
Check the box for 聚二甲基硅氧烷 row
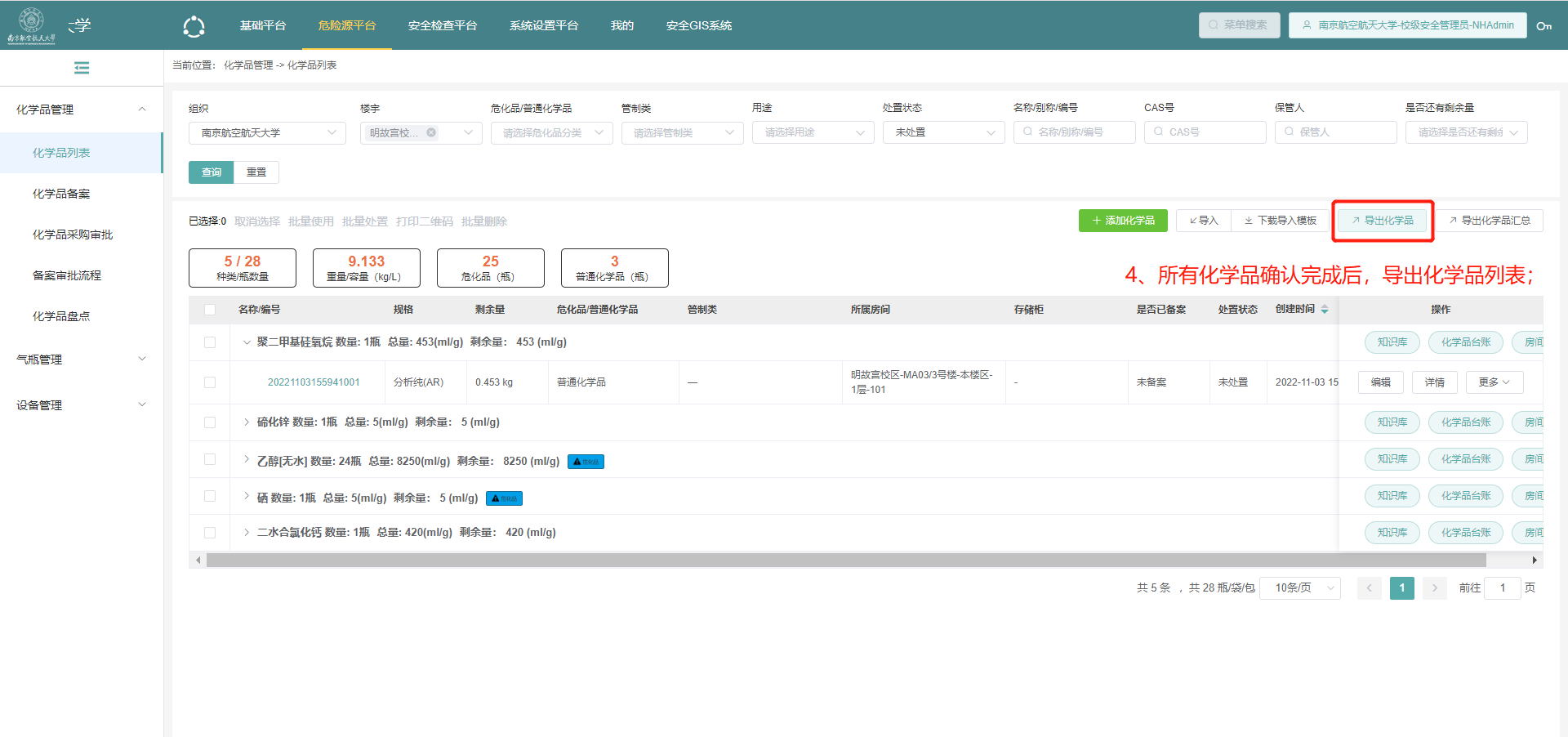210,342
